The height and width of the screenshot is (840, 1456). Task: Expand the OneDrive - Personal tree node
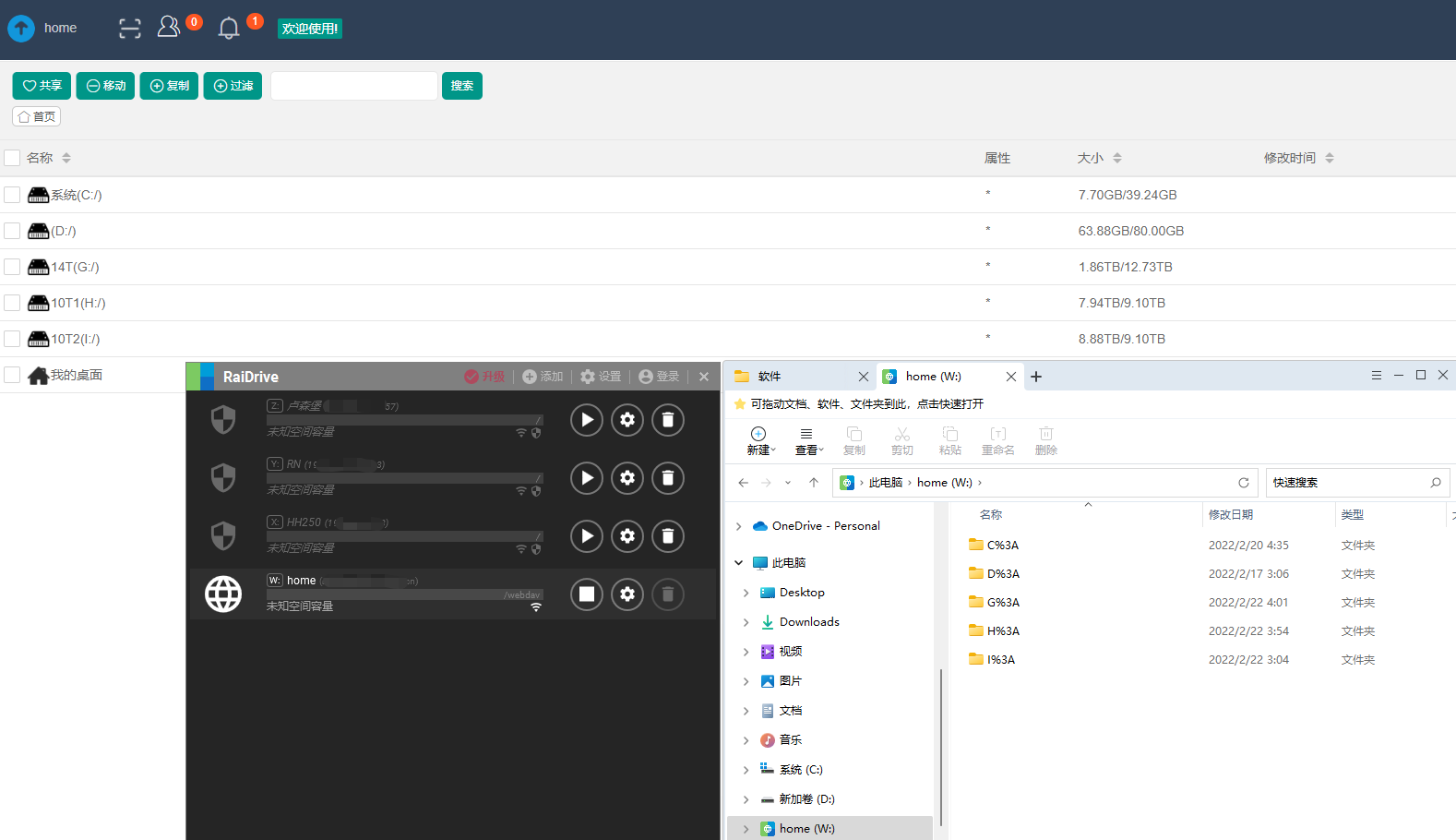tap(739, 526)
